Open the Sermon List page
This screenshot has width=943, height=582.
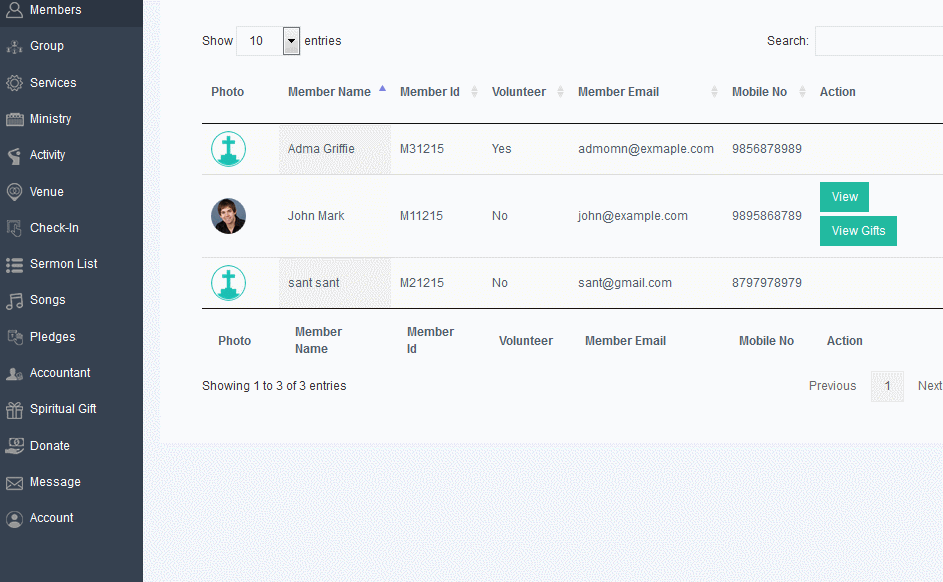pyautogui.click(x=64, y=263)
